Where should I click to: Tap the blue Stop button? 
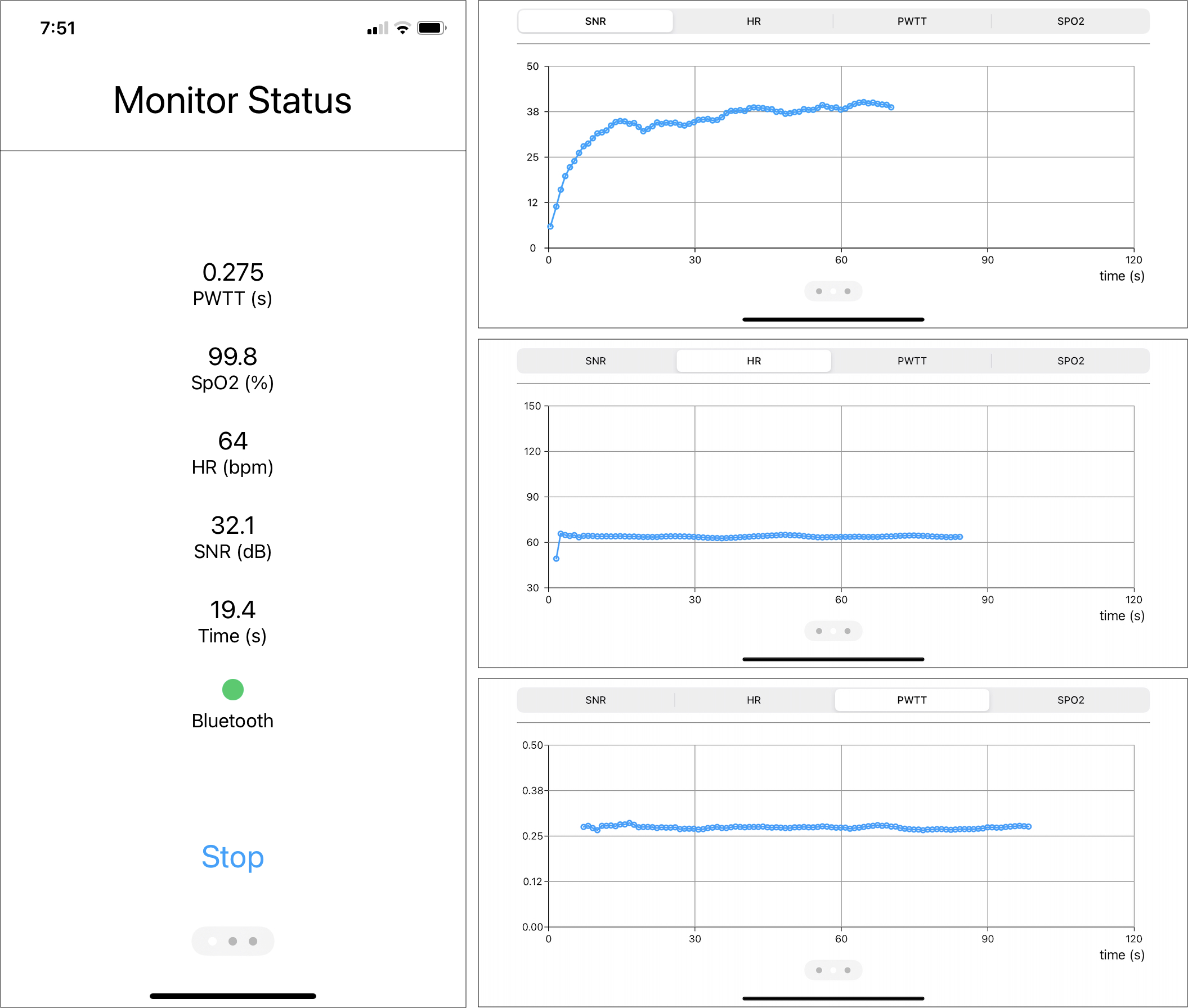tap(232, 857)
